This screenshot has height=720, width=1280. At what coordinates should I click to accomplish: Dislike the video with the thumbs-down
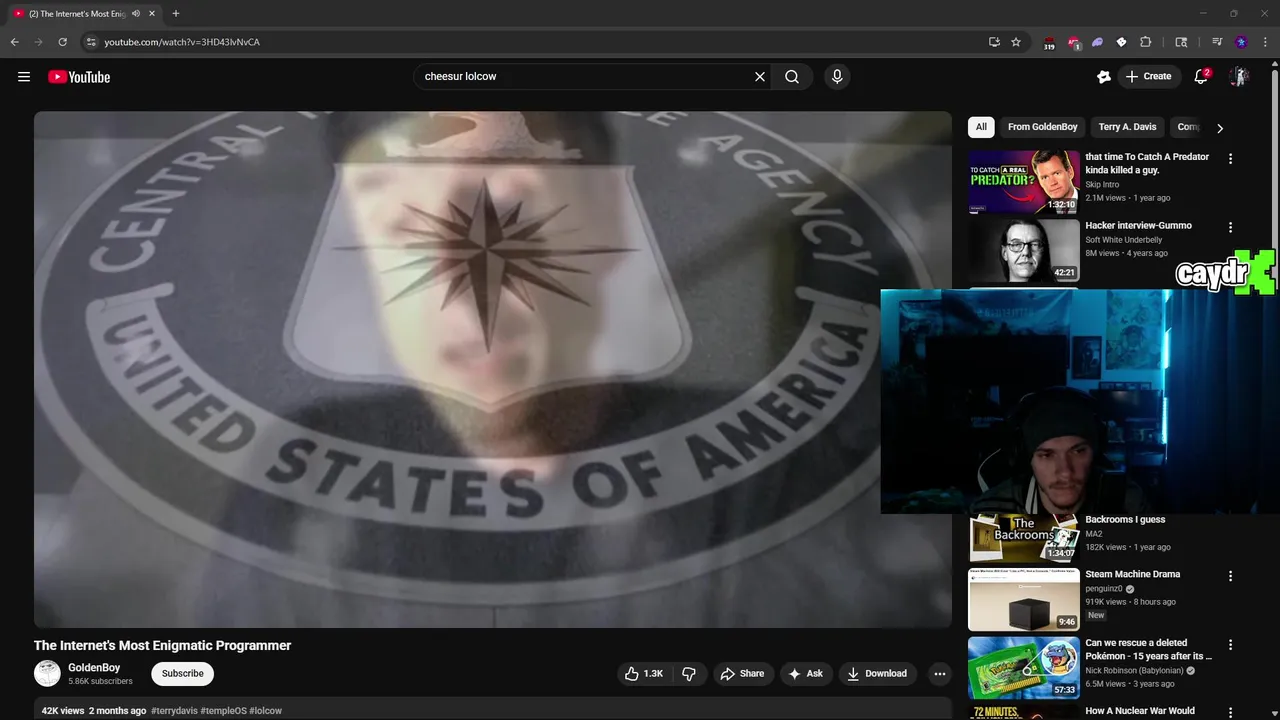689,674
